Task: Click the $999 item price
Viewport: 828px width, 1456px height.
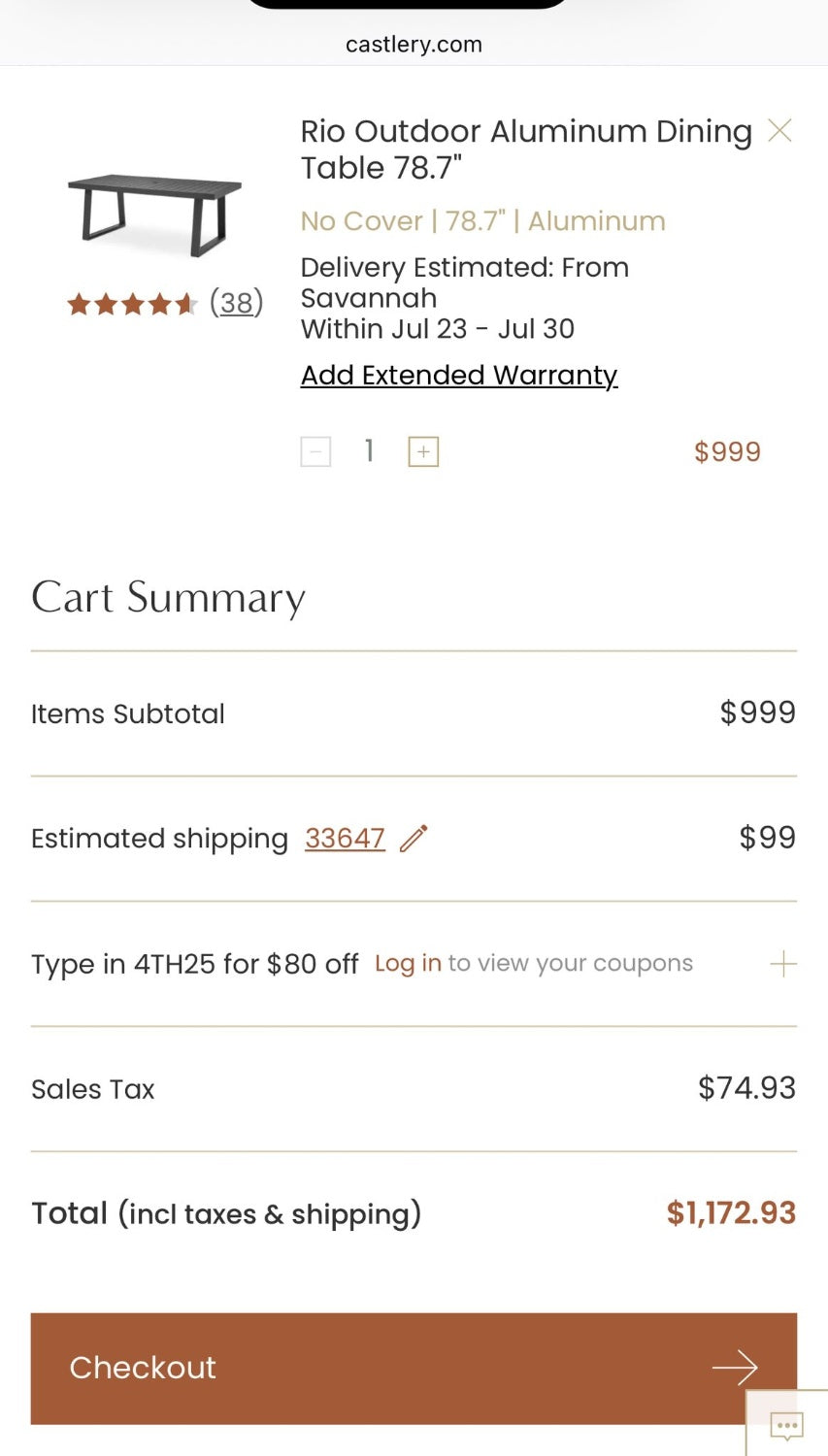Action: (x=727, y=451)
